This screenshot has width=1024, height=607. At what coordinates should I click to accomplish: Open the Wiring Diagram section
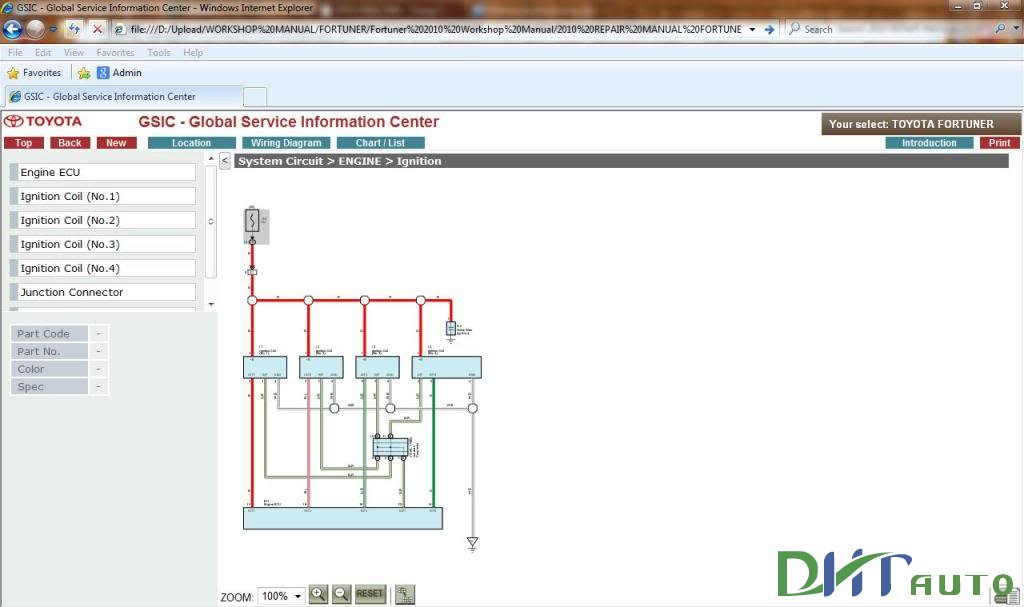tap(286, 143)
